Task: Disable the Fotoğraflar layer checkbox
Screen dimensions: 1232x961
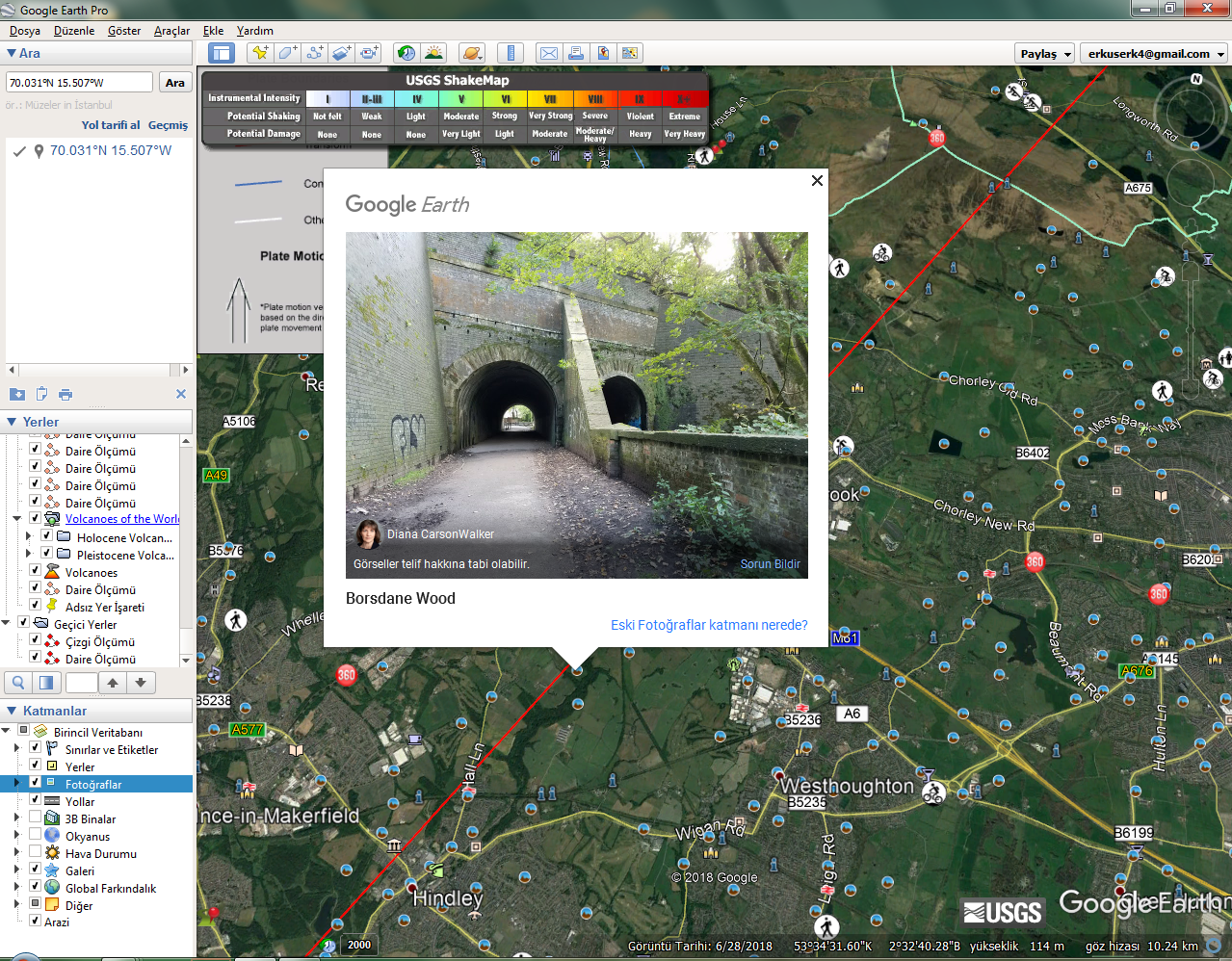Action: pyautogui.click(x=35, y=782)
